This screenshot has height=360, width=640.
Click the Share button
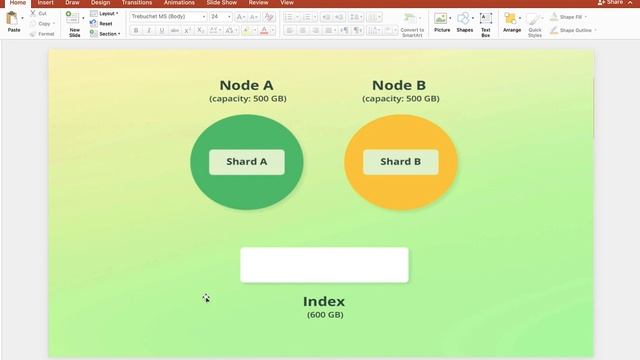(610, 2)
